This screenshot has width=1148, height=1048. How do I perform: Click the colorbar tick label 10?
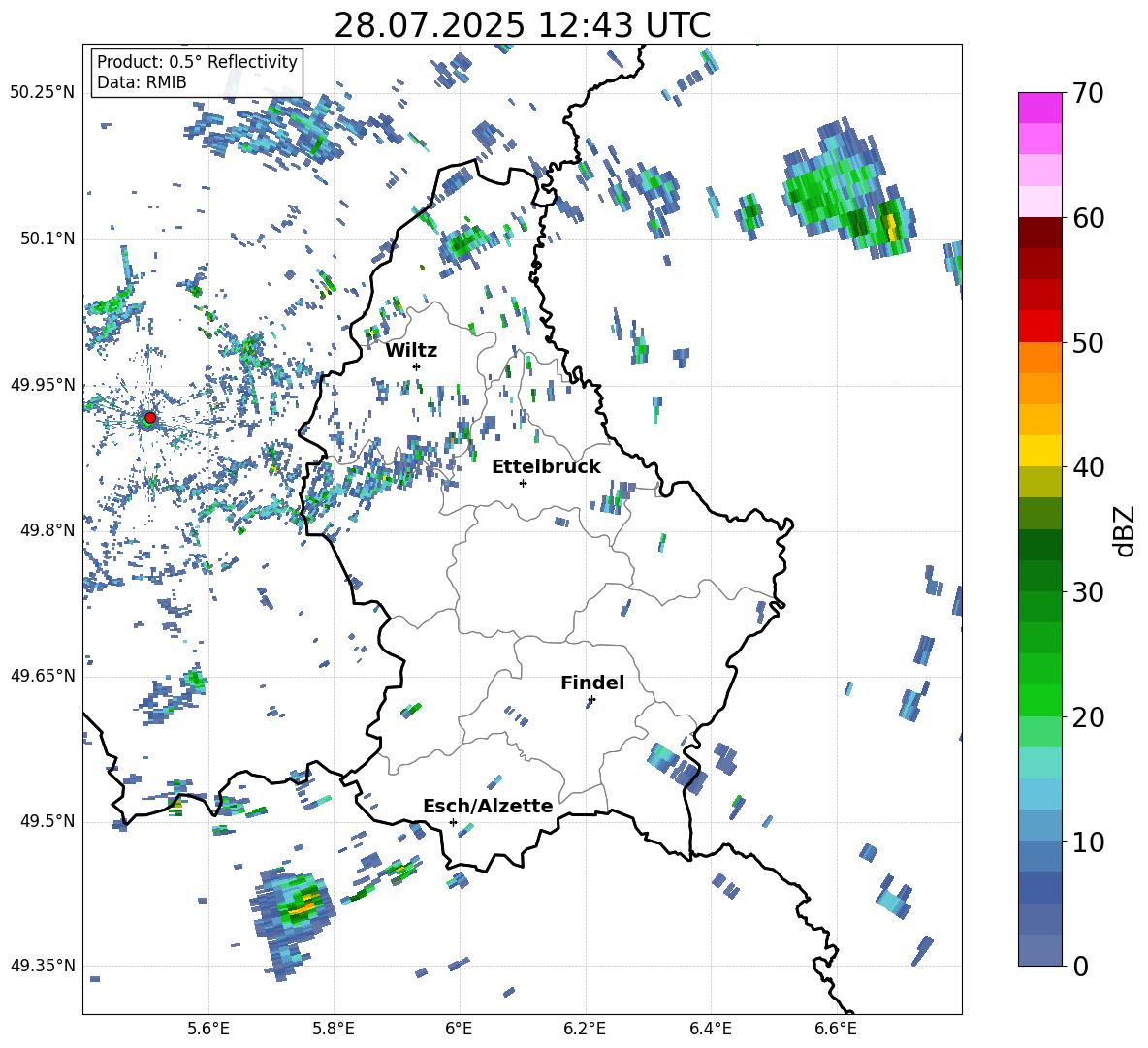[x=1088, y=842]
